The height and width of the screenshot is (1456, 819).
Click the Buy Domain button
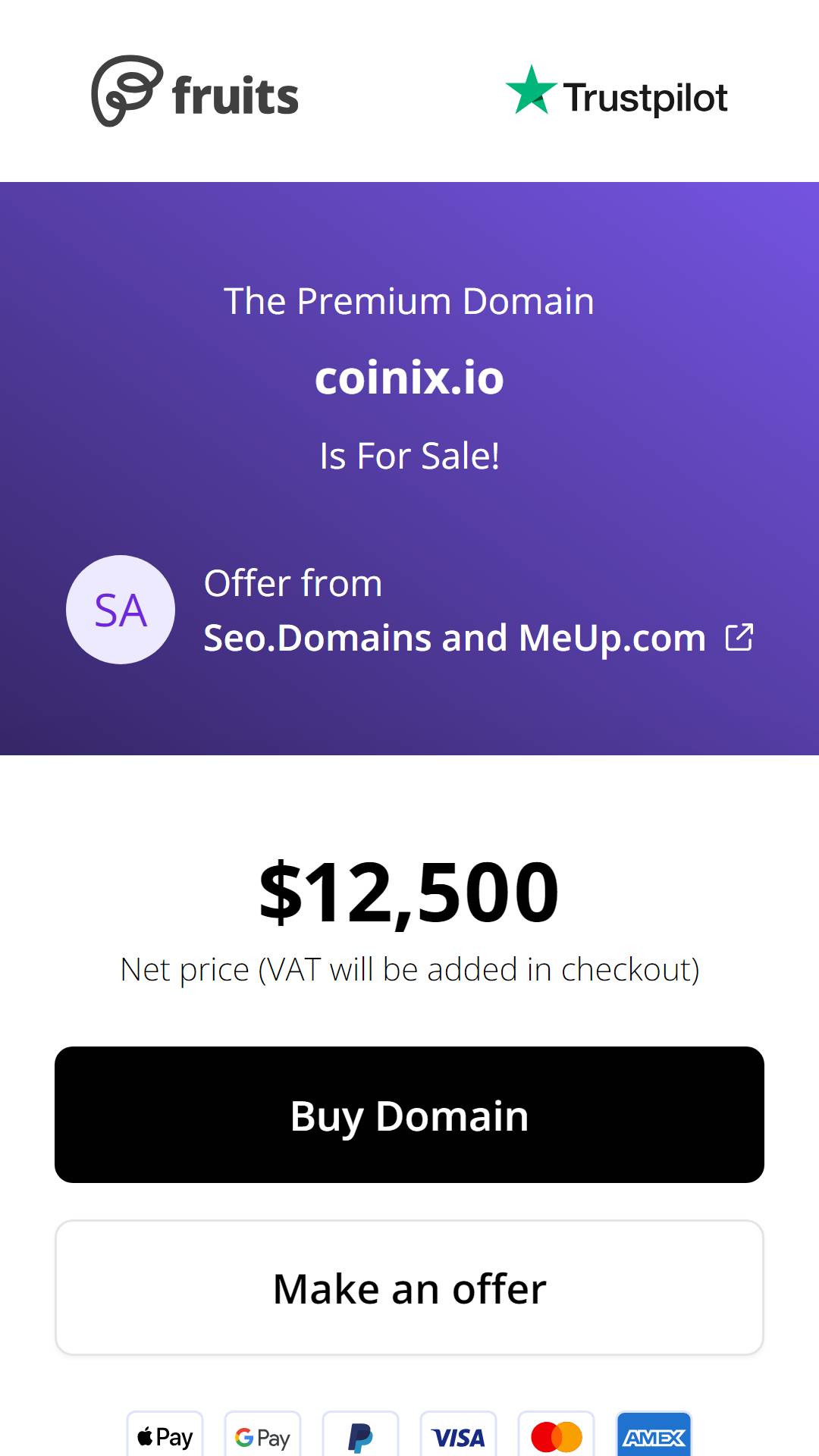pos(409,1115)
